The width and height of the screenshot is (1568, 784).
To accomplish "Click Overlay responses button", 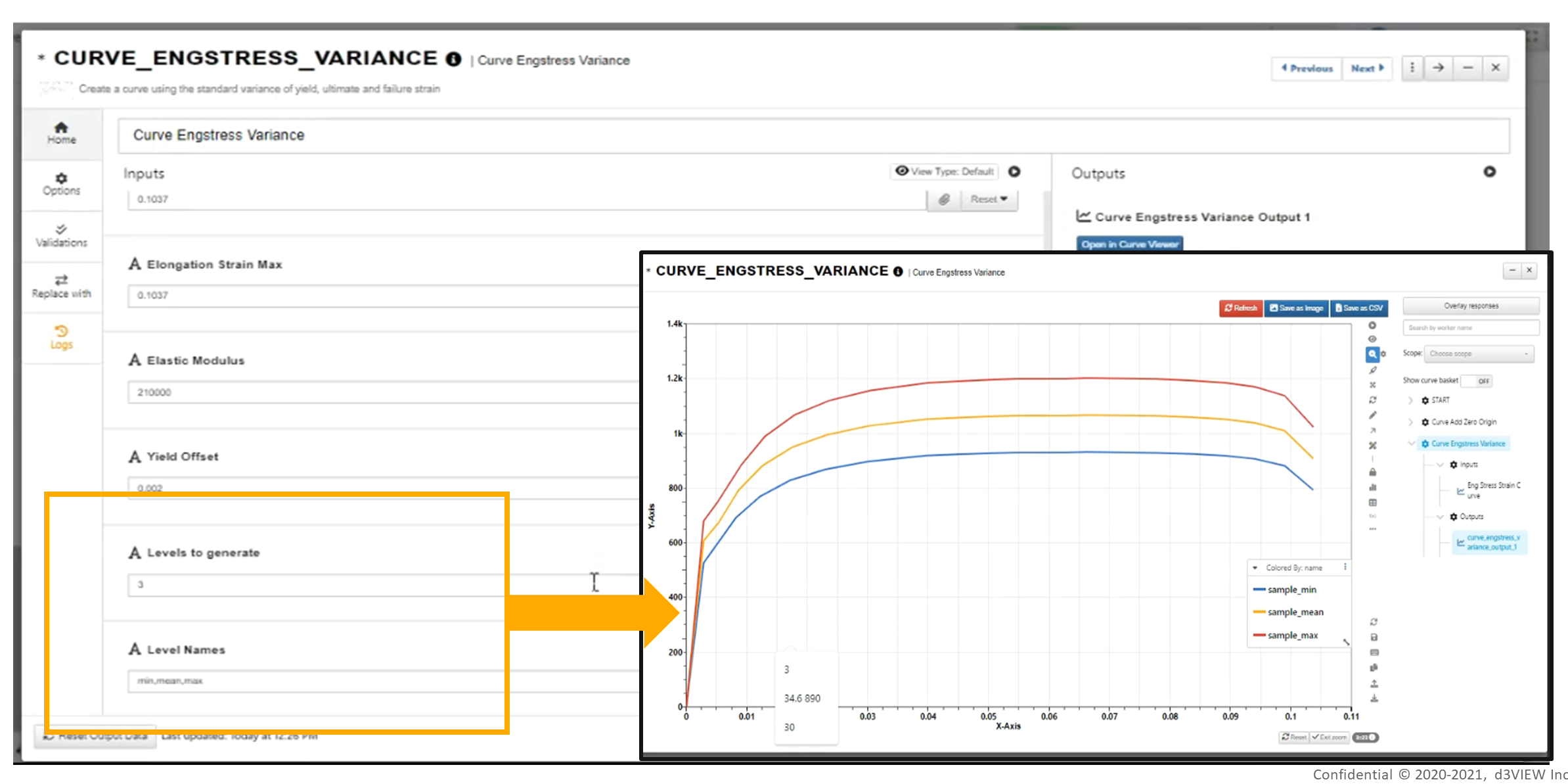I will (1471, 306).
